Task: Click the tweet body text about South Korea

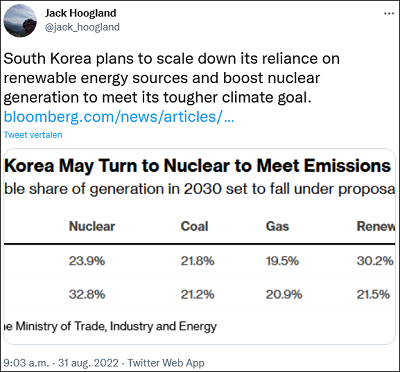Action: pyautogui.click(x=171, y=78)
